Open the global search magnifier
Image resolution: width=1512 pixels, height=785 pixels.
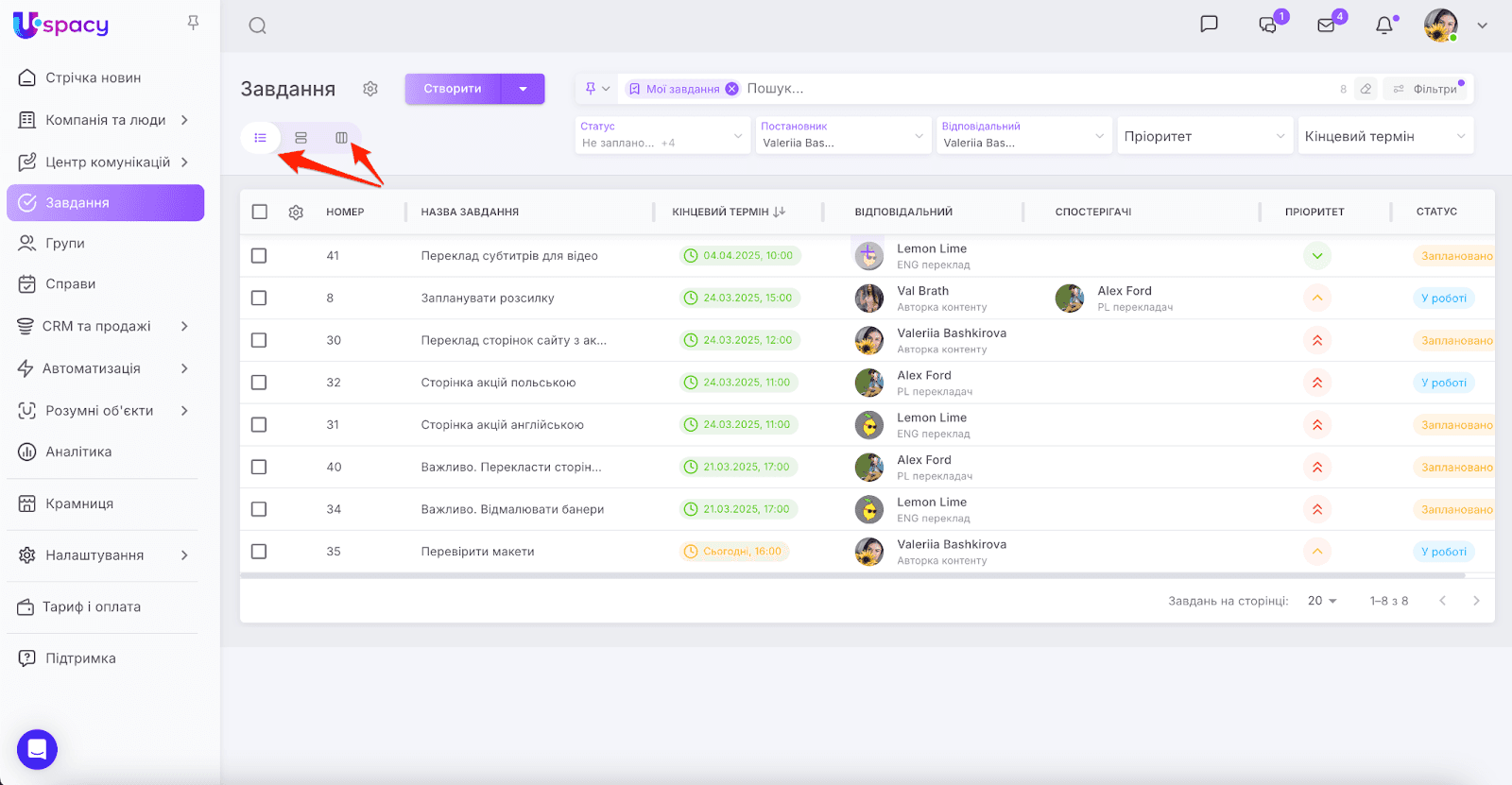(257, 26)
